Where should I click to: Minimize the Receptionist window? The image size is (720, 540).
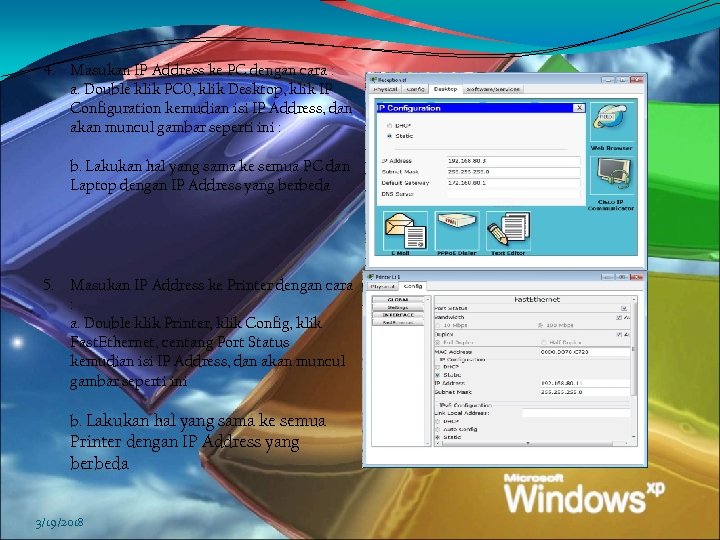[608, 80]
